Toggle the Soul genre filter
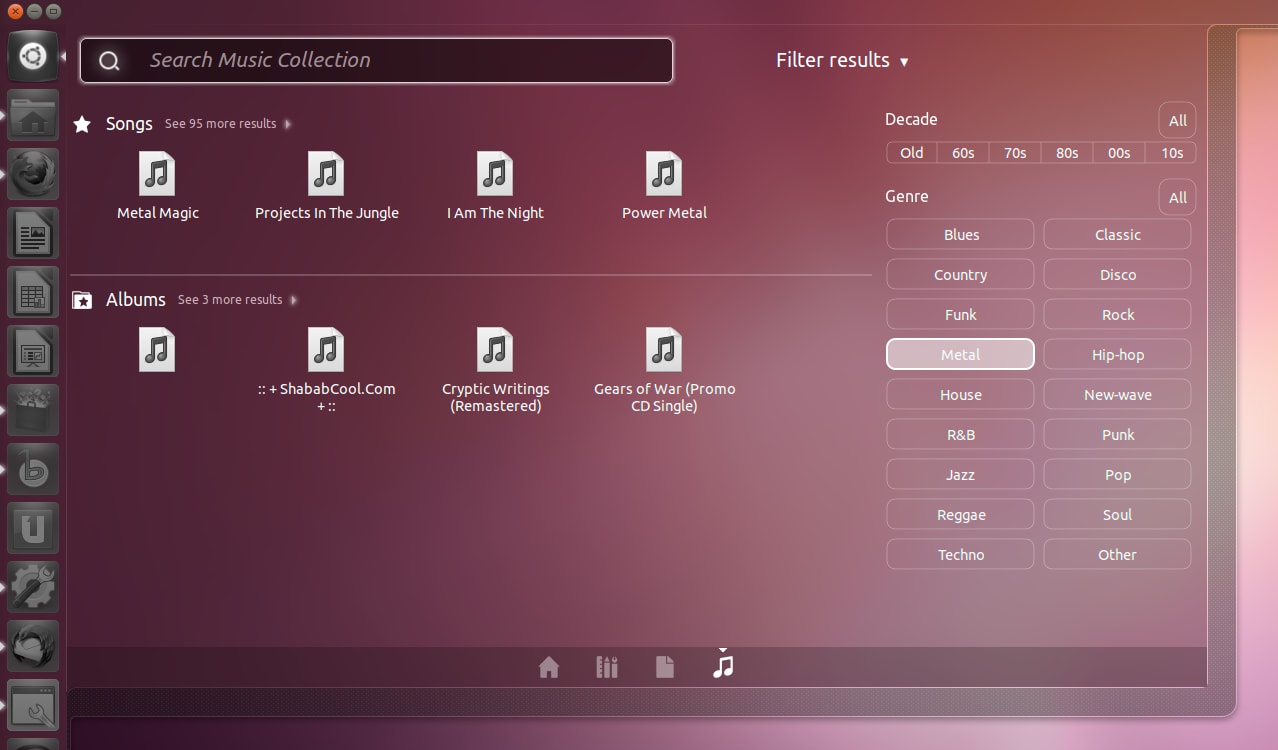The image size is (1278, 750). (1117, 515)
